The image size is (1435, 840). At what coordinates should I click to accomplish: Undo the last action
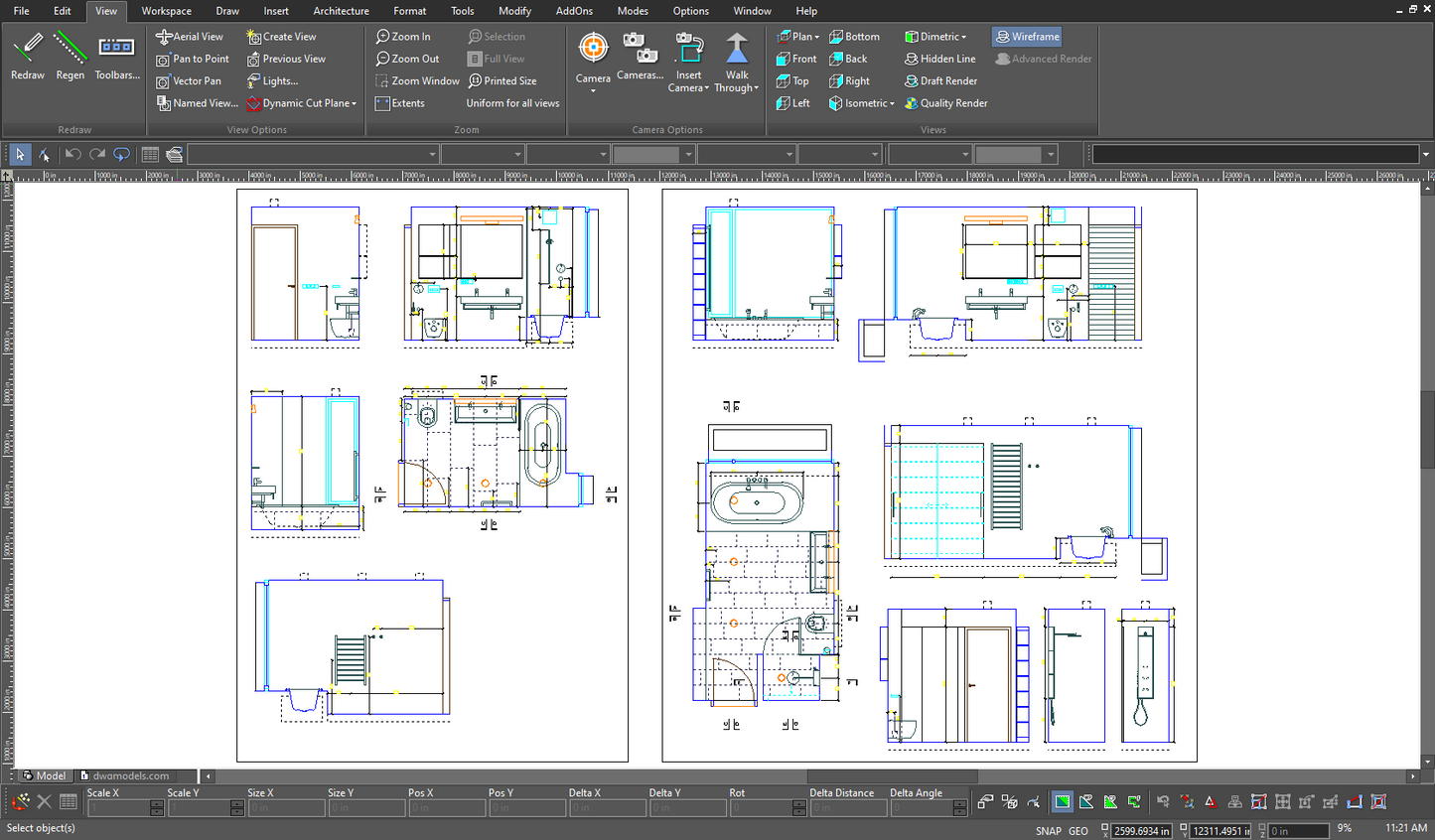pyautogui.click(x=71, y=154)
